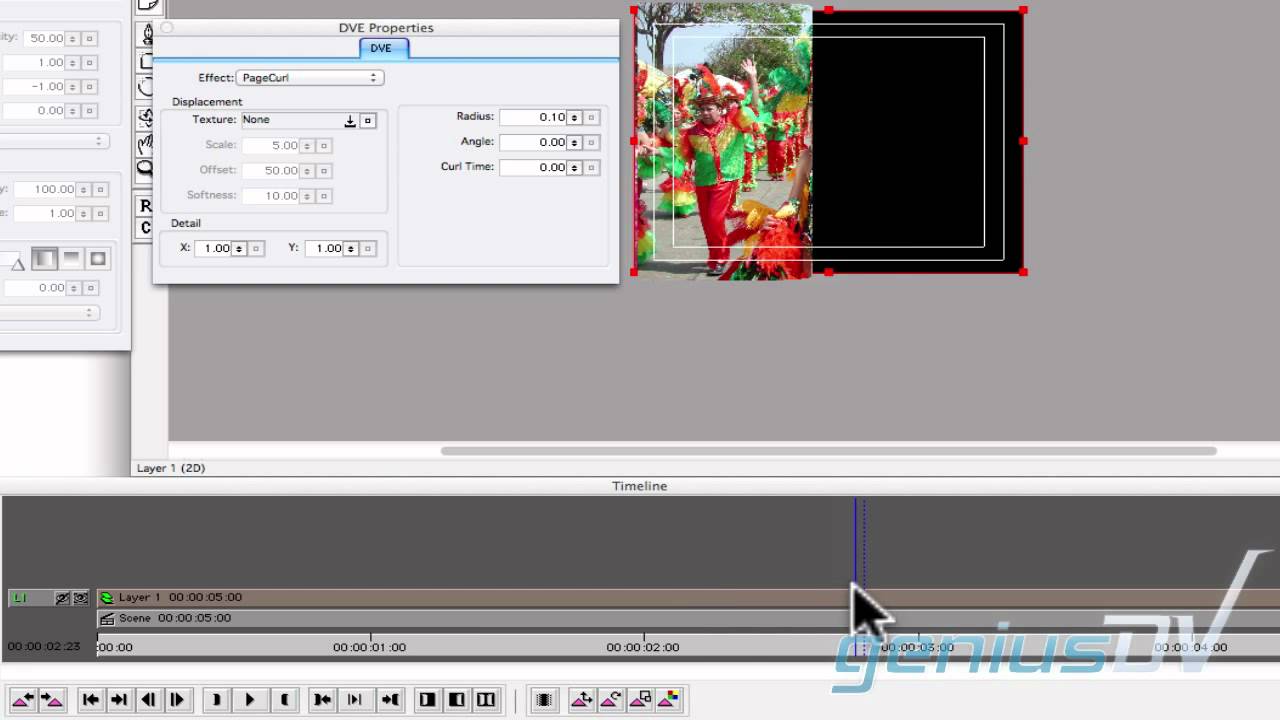Click the left-half-filled view mode icon

[x=427, y=700]
